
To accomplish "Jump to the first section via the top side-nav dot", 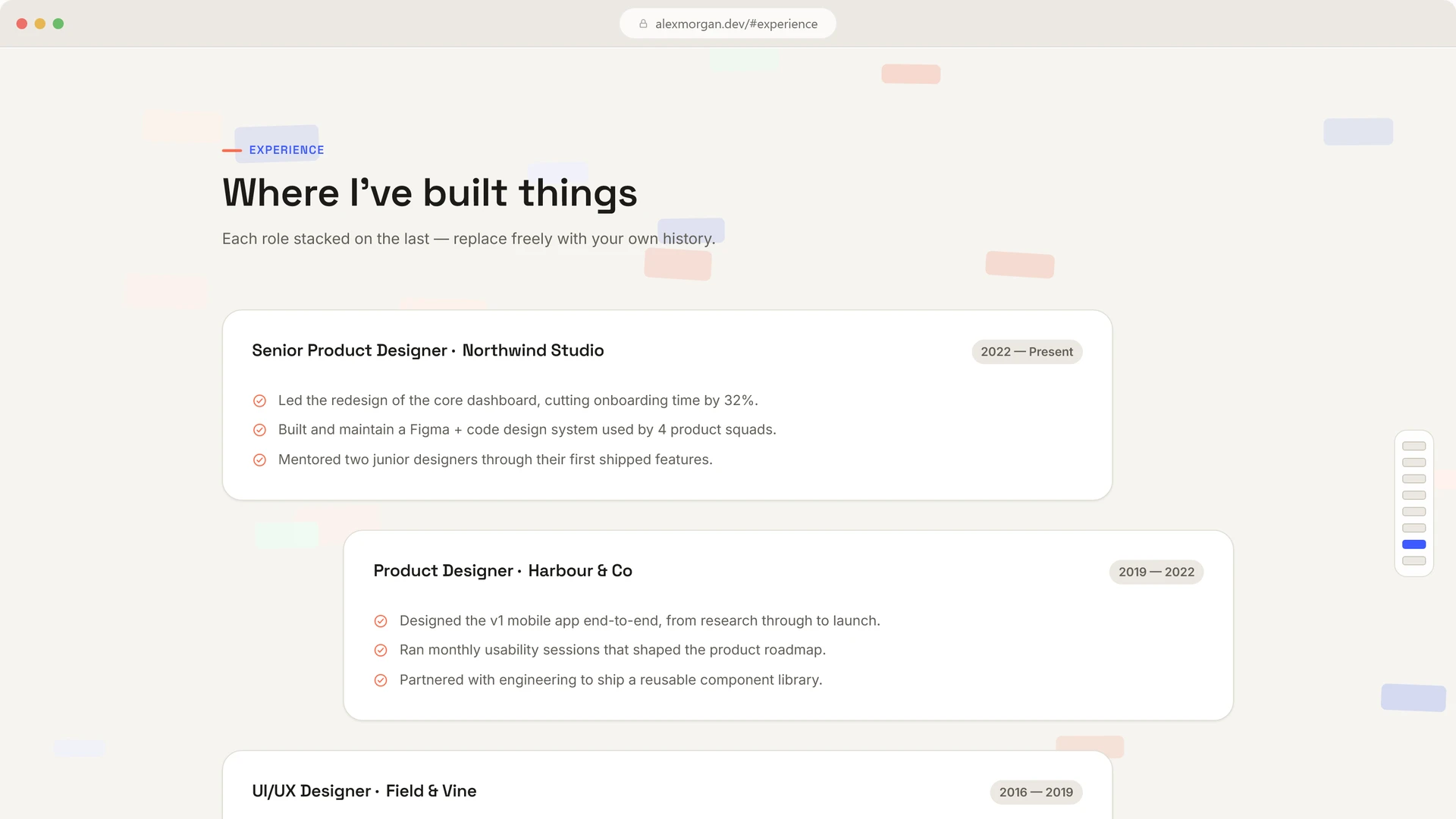I will pyautogui.click(x=1414, y=446).
